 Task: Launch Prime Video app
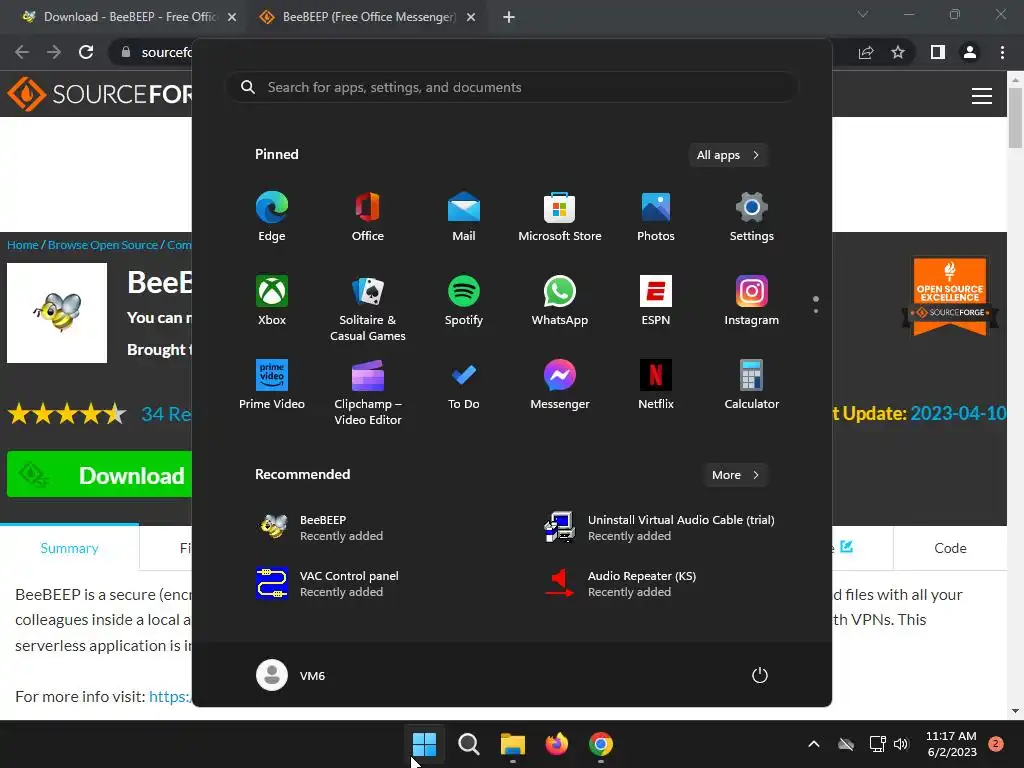(272, 385)
